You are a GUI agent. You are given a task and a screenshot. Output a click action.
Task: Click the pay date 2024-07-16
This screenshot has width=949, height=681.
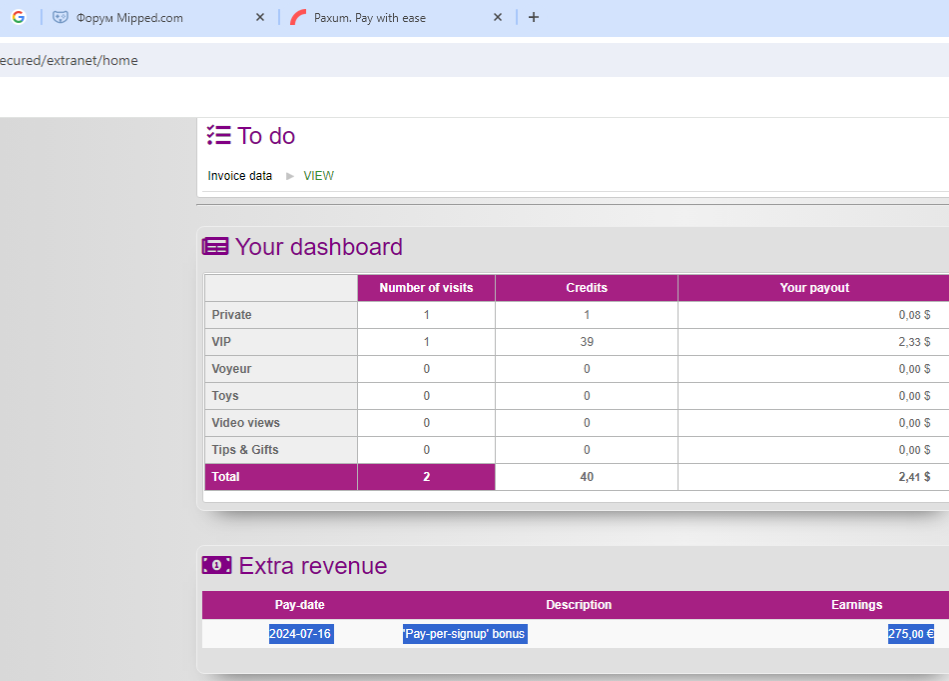[x=301, y=634]
